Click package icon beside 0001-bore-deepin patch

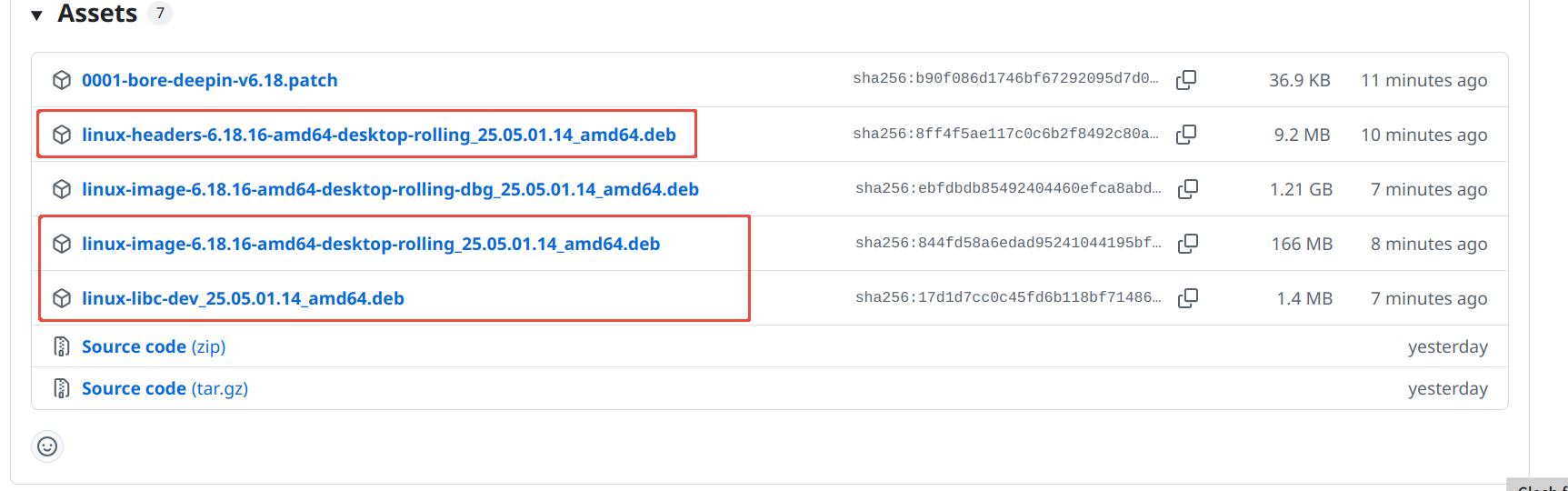[x=62, y=80]
